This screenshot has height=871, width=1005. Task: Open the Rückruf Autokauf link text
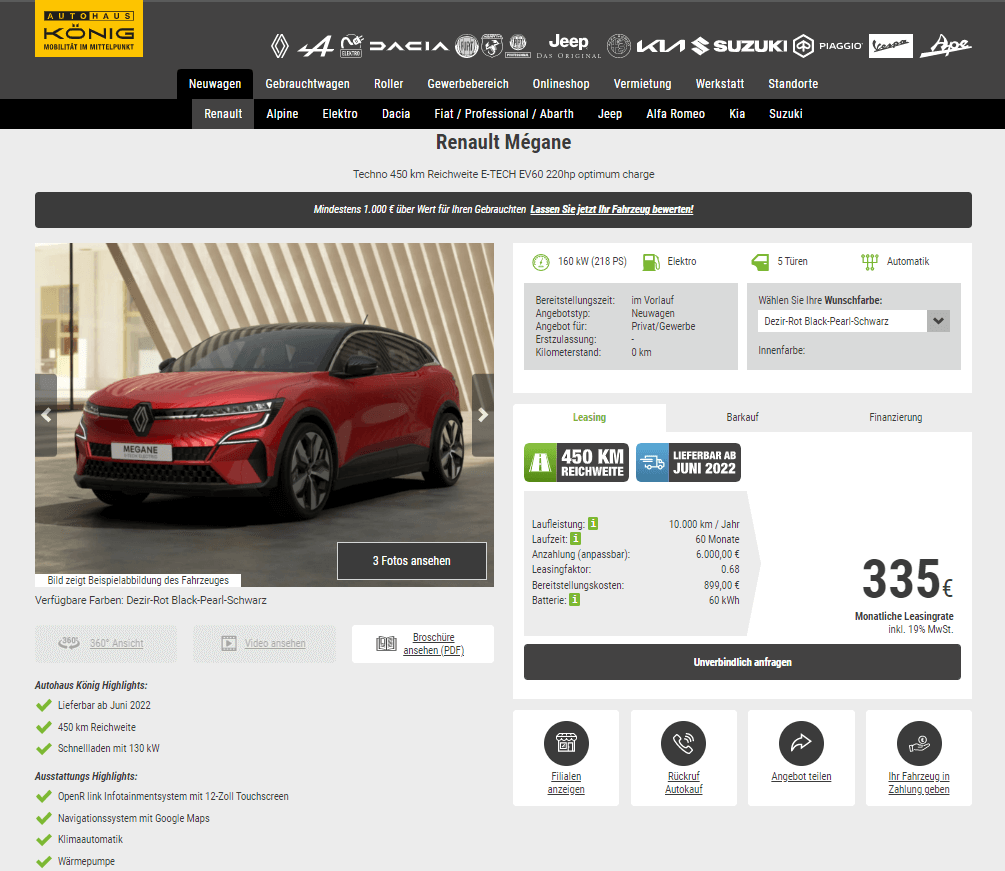(683, 783)
